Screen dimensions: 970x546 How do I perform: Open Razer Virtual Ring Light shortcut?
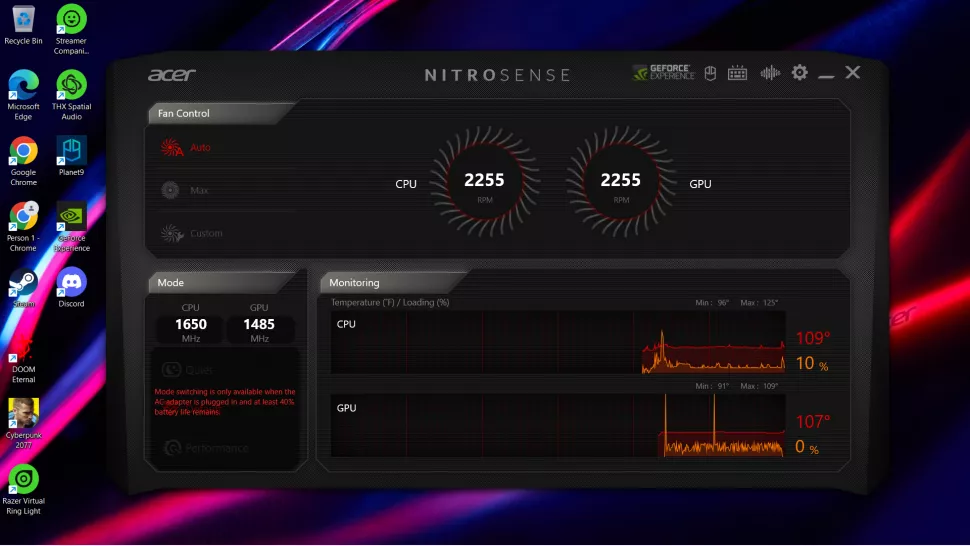pyautogui.click(x=24, y=490)
